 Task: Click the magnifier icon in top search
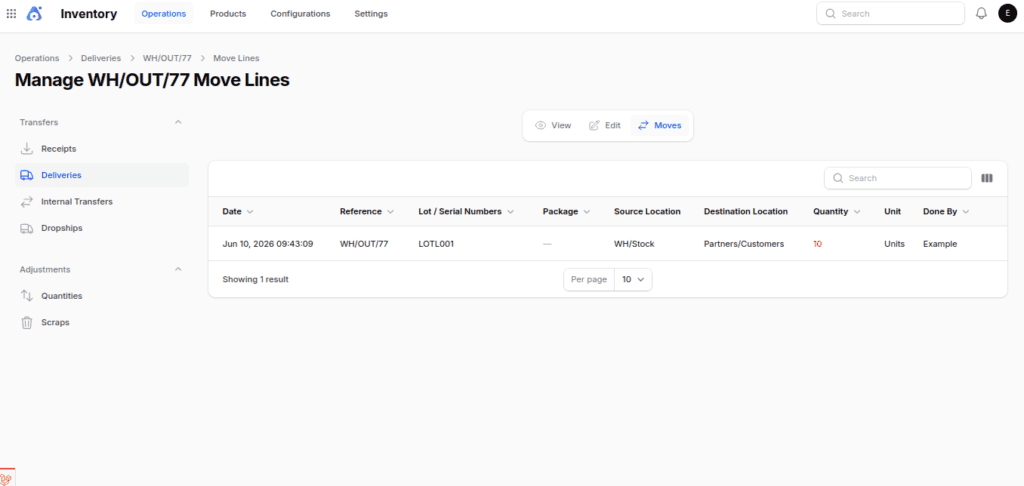point(830,13)
